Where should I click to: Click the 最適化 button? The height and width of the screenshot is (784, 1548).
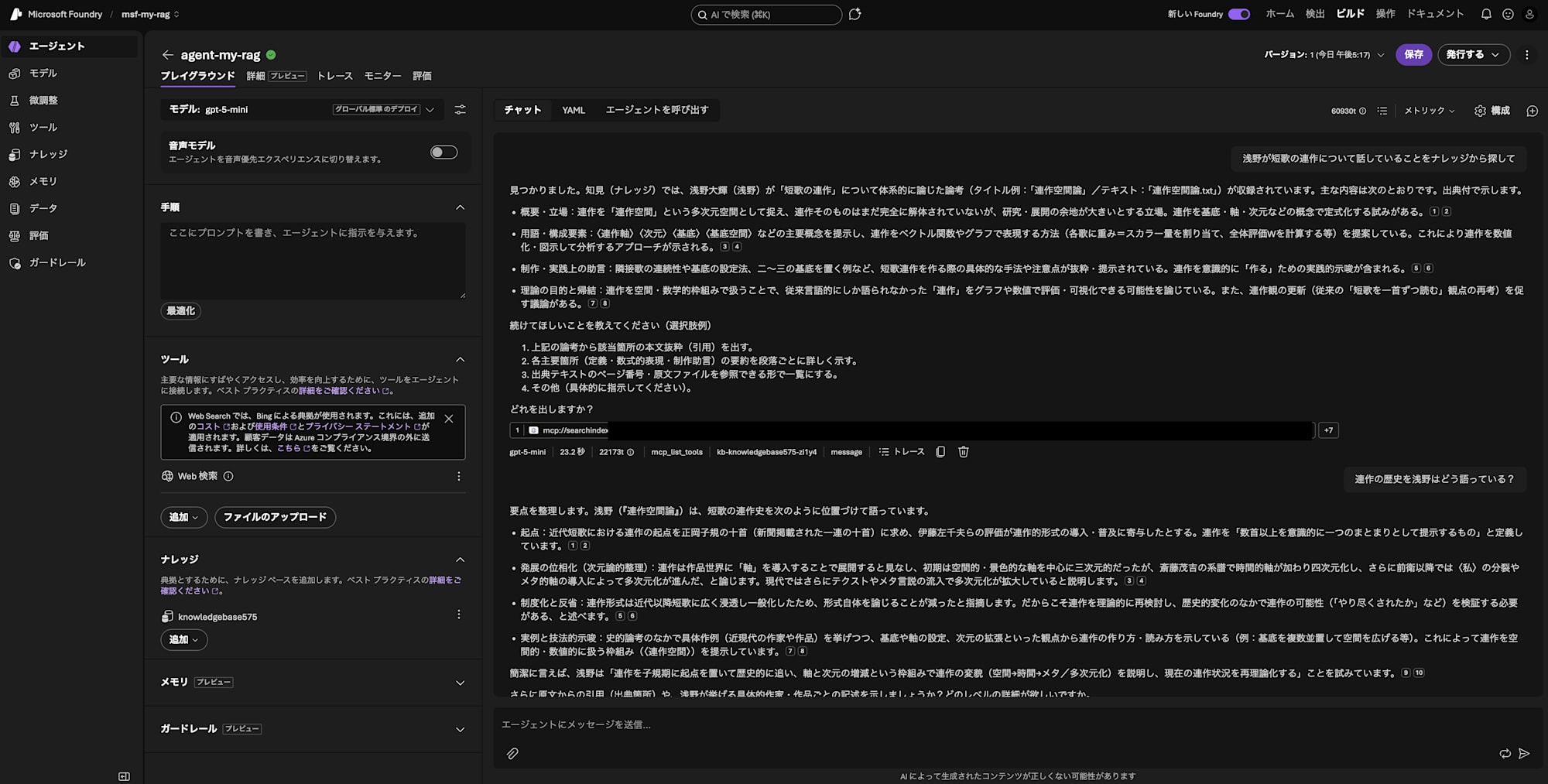coord(181,311)
